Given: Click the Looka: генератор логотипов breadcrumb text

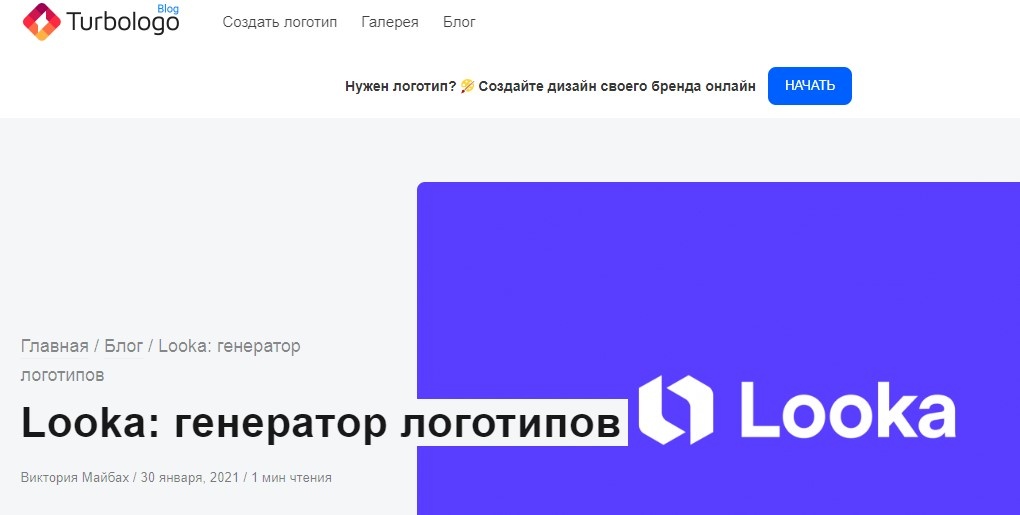Looking at the screenshot, I should pyautogui.click(x=161, y=360).
